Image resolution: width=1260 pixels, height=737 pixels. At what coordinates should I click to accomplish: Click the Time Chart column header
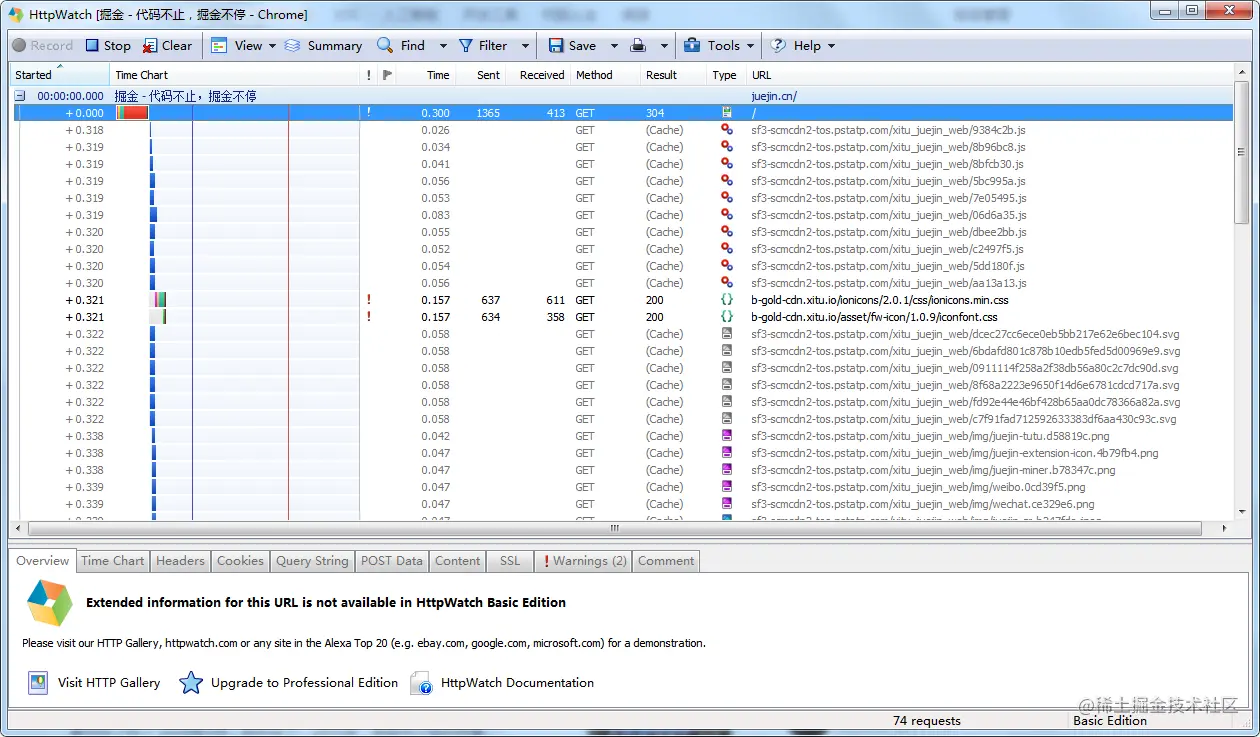tap(234, 75)
